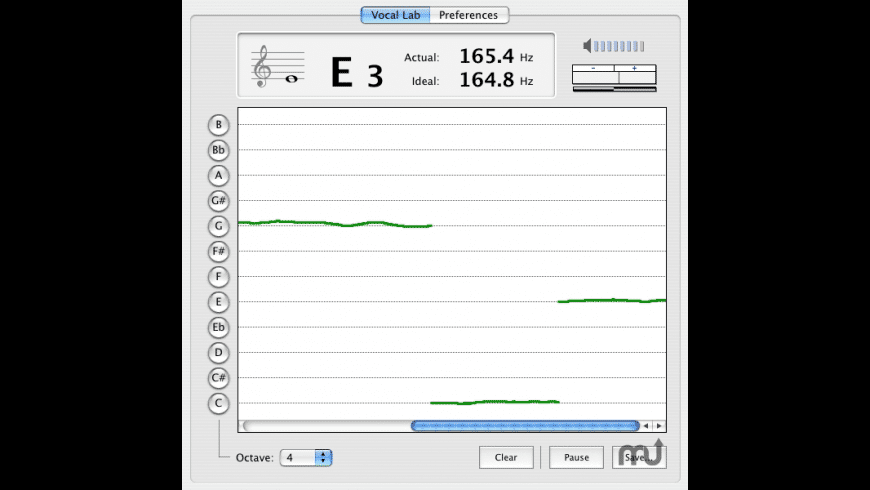Click the green line on E
This screenshot has height=490, width=870.
point(612,300)
